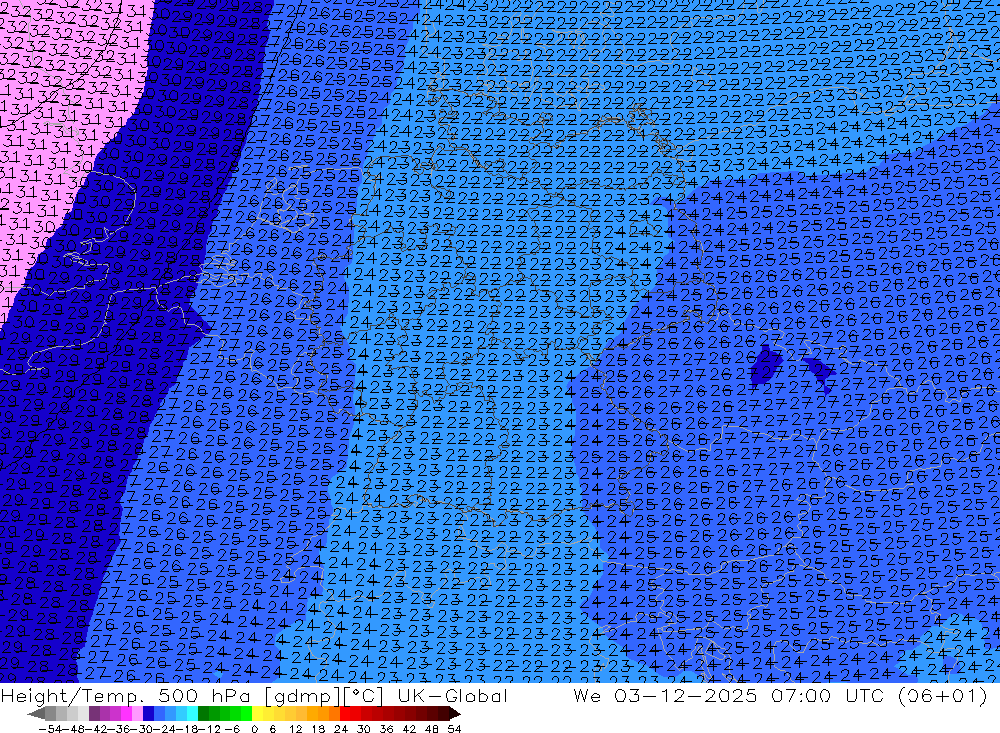This screenshot has height=733, width=1000.
Task: Click the 12 label under the color scale
Action: [295, 729]
